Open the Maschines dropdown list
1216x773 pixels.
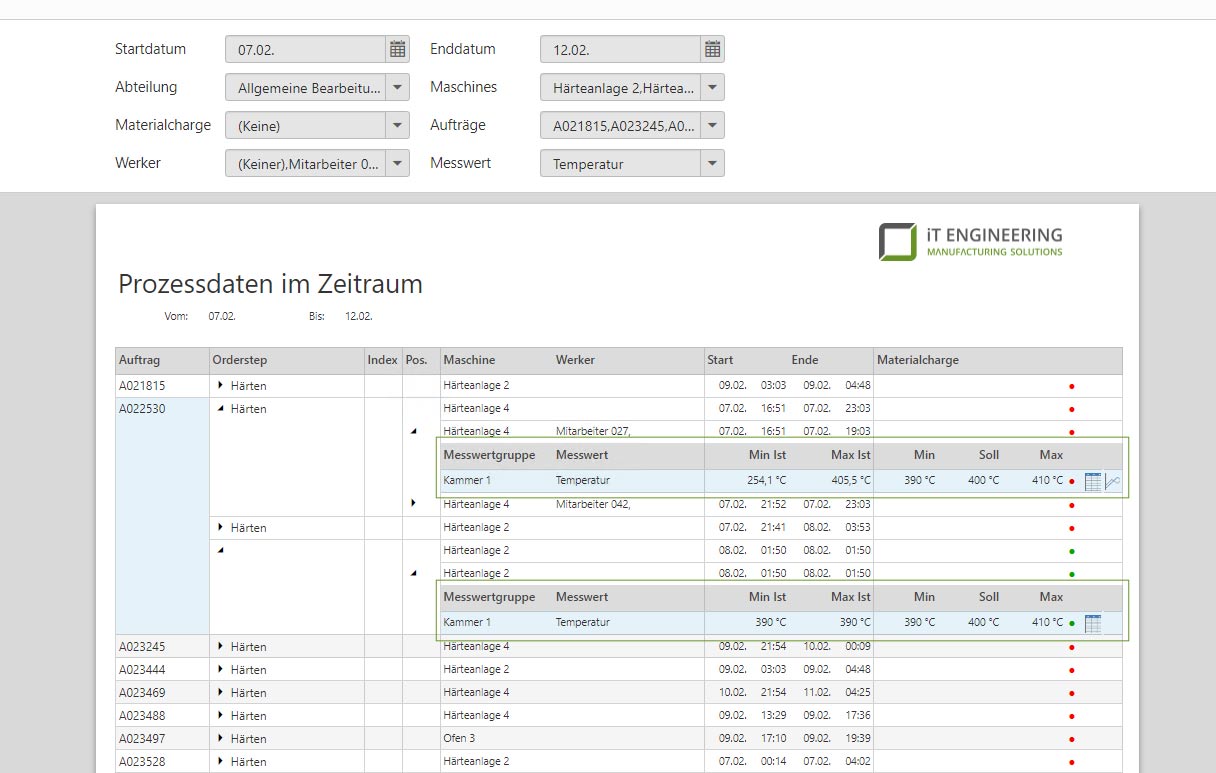(x=712, y=88)
